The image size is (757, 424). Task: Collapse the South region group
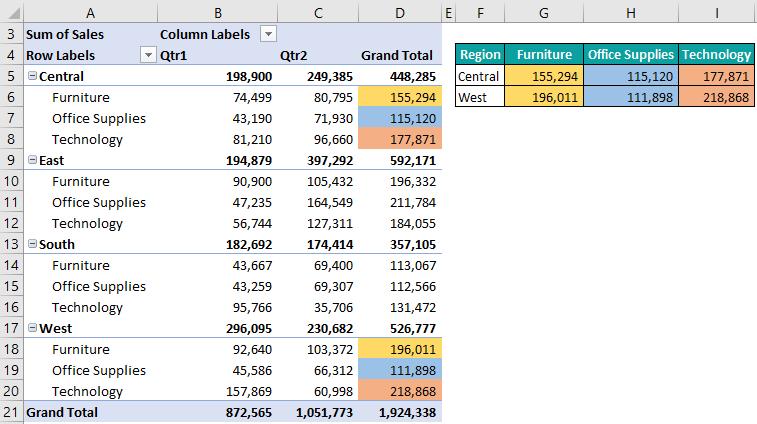pos(32,244)
